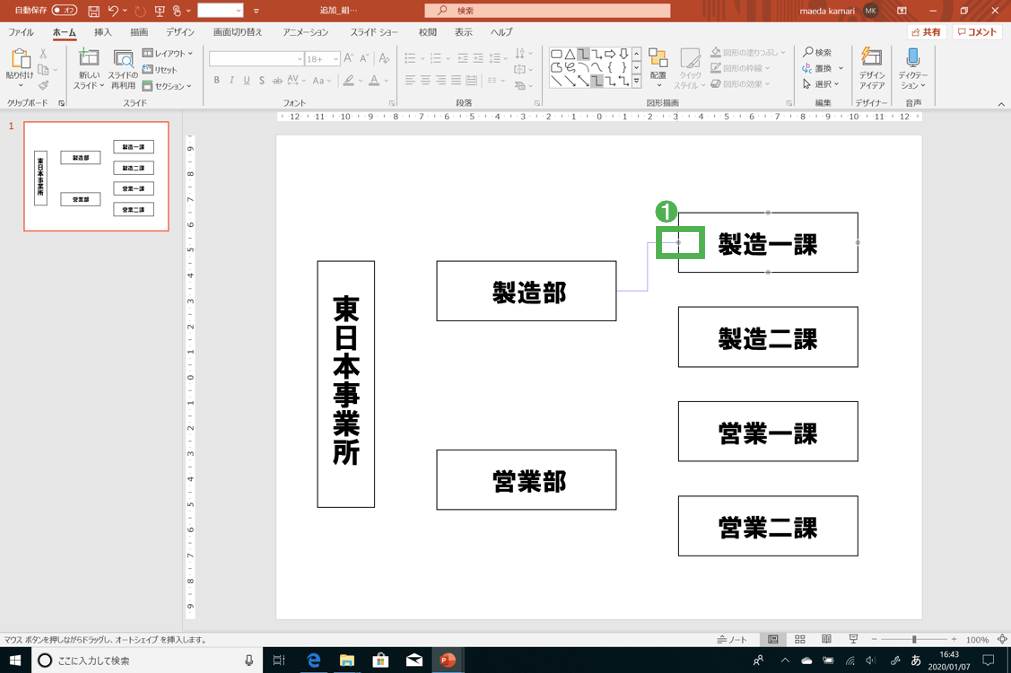Viewport: 1011px width, 673px height.
Task: Select the triangle shape in gallery
Action: coord(570,54)
